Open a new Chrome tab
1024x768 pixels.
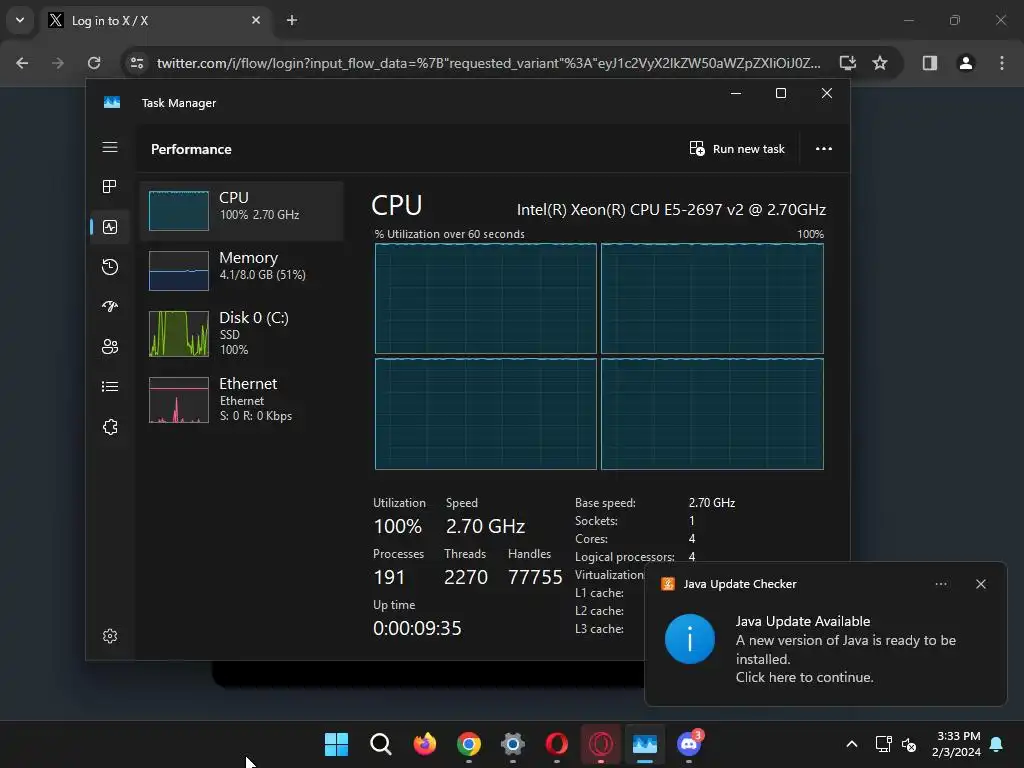(292, 20)
